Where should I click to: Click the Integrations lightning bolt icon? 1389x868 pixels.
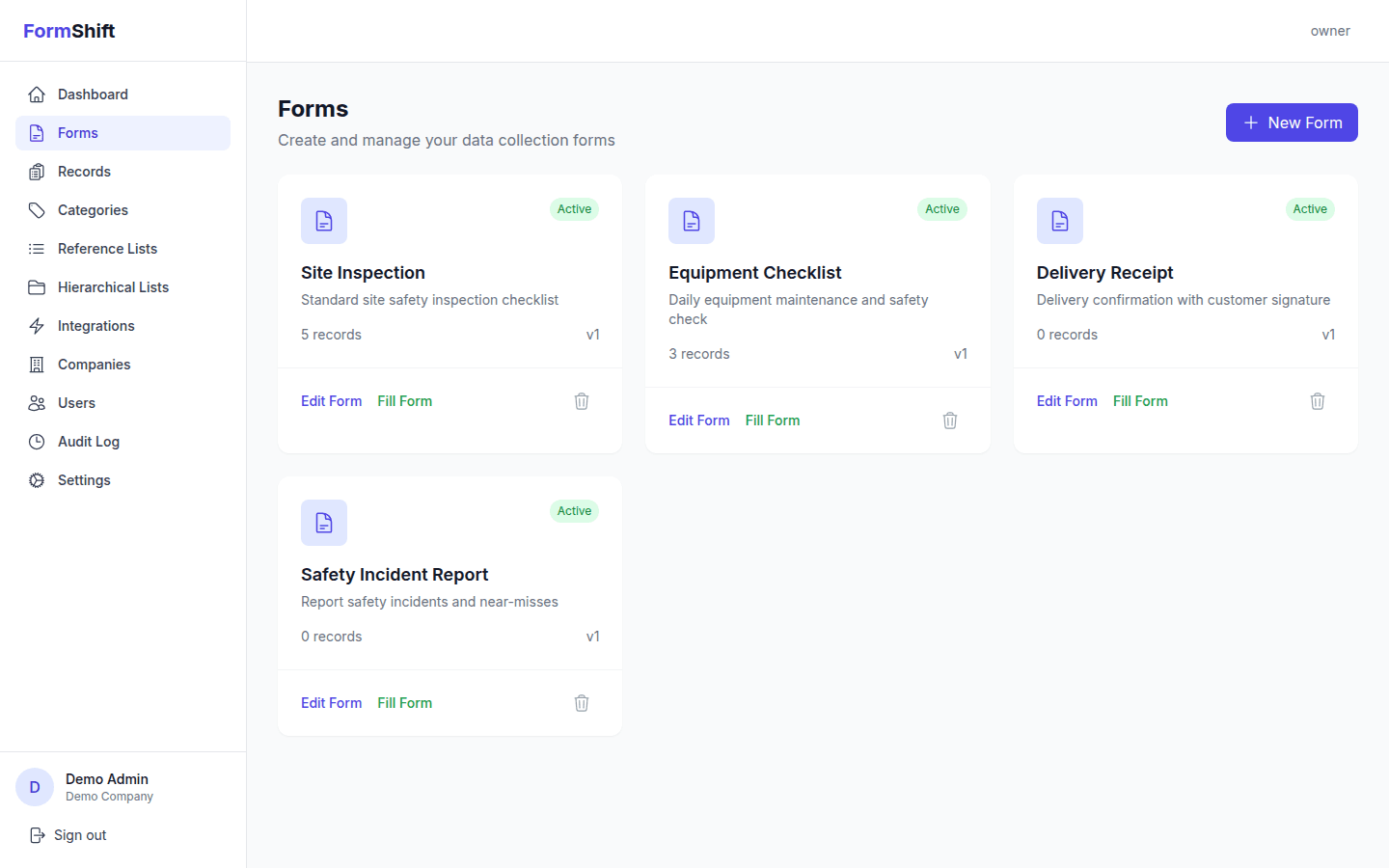[36, 325]
